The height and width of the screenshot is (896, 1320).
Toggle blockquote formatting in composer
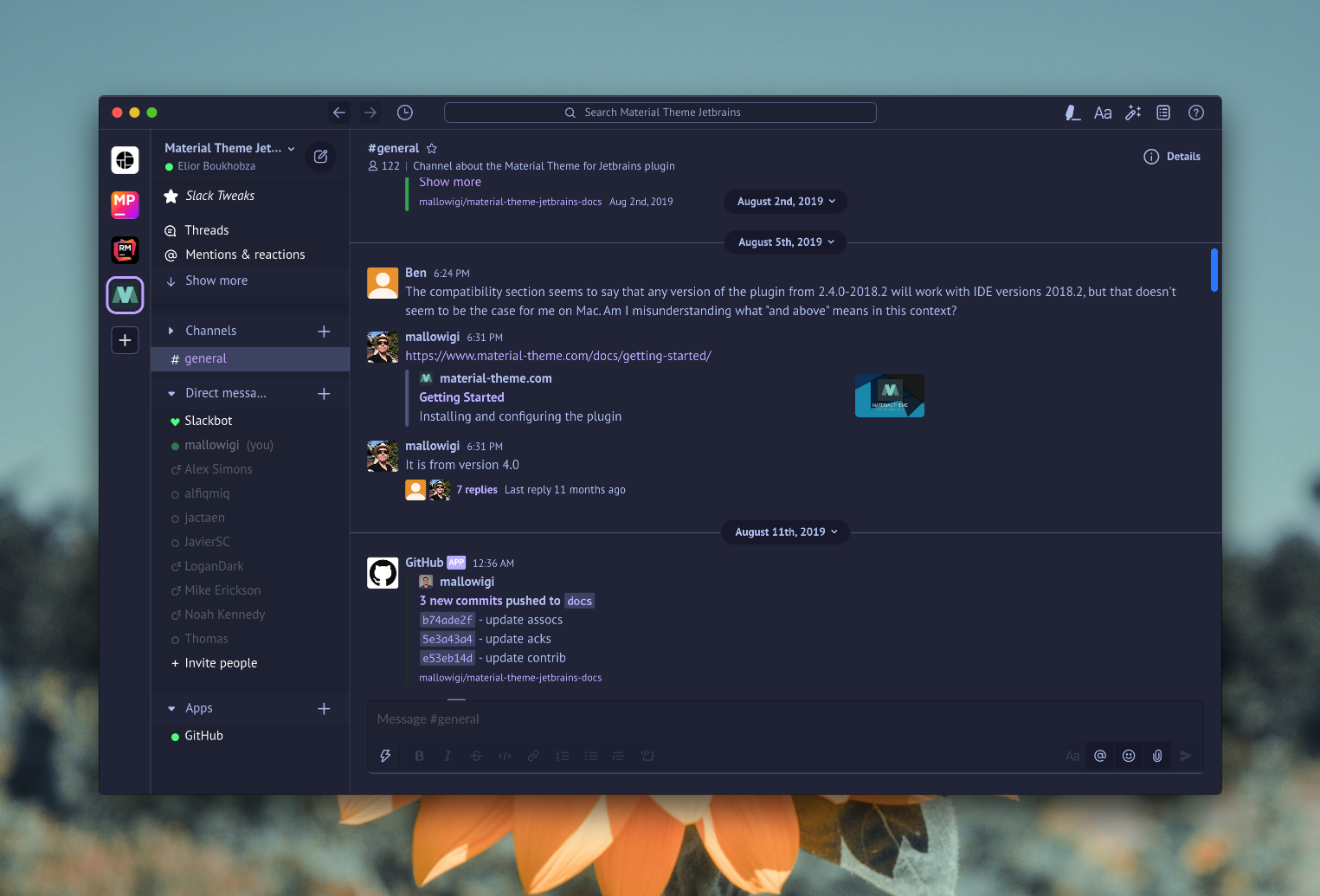[618, 756]
